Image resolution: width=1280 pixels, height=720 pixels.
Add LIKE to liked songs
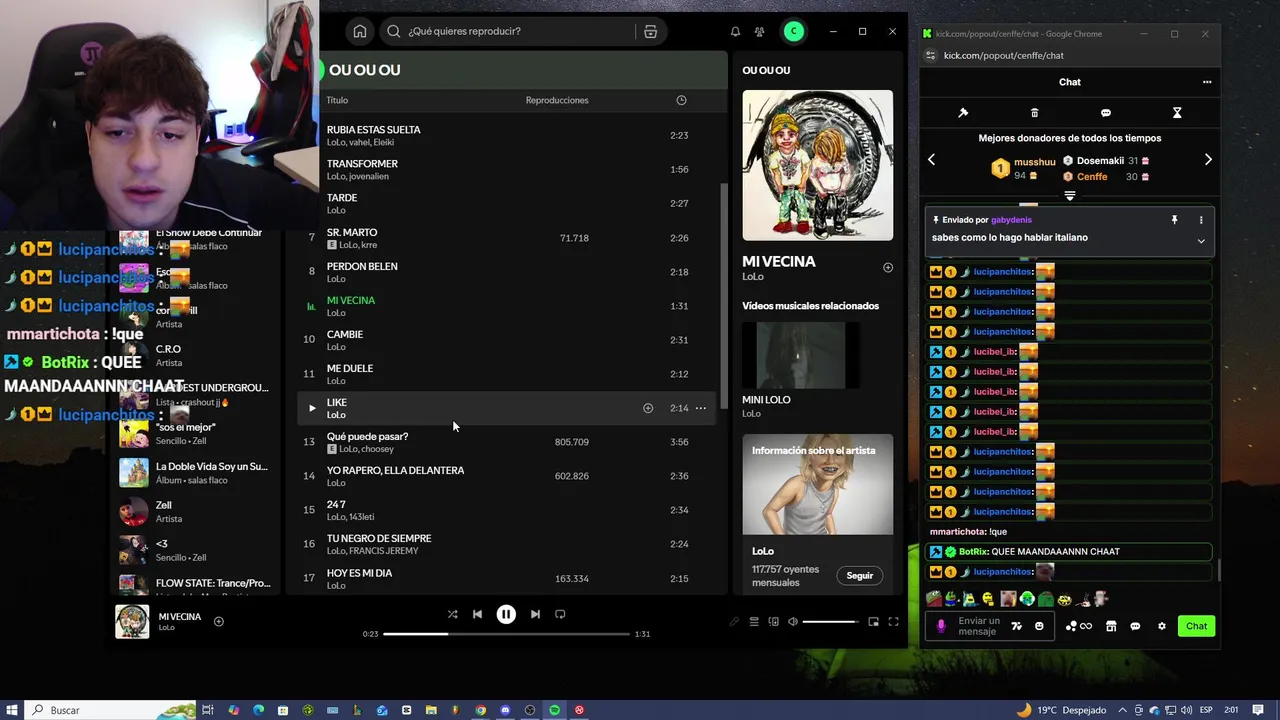pos(648,408)
